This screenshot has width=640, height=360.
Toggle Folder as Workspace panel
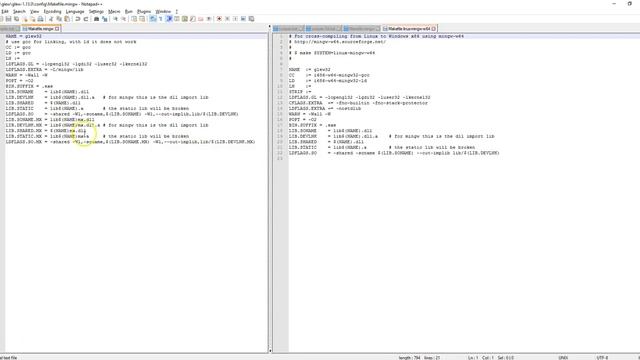(200, 19)
